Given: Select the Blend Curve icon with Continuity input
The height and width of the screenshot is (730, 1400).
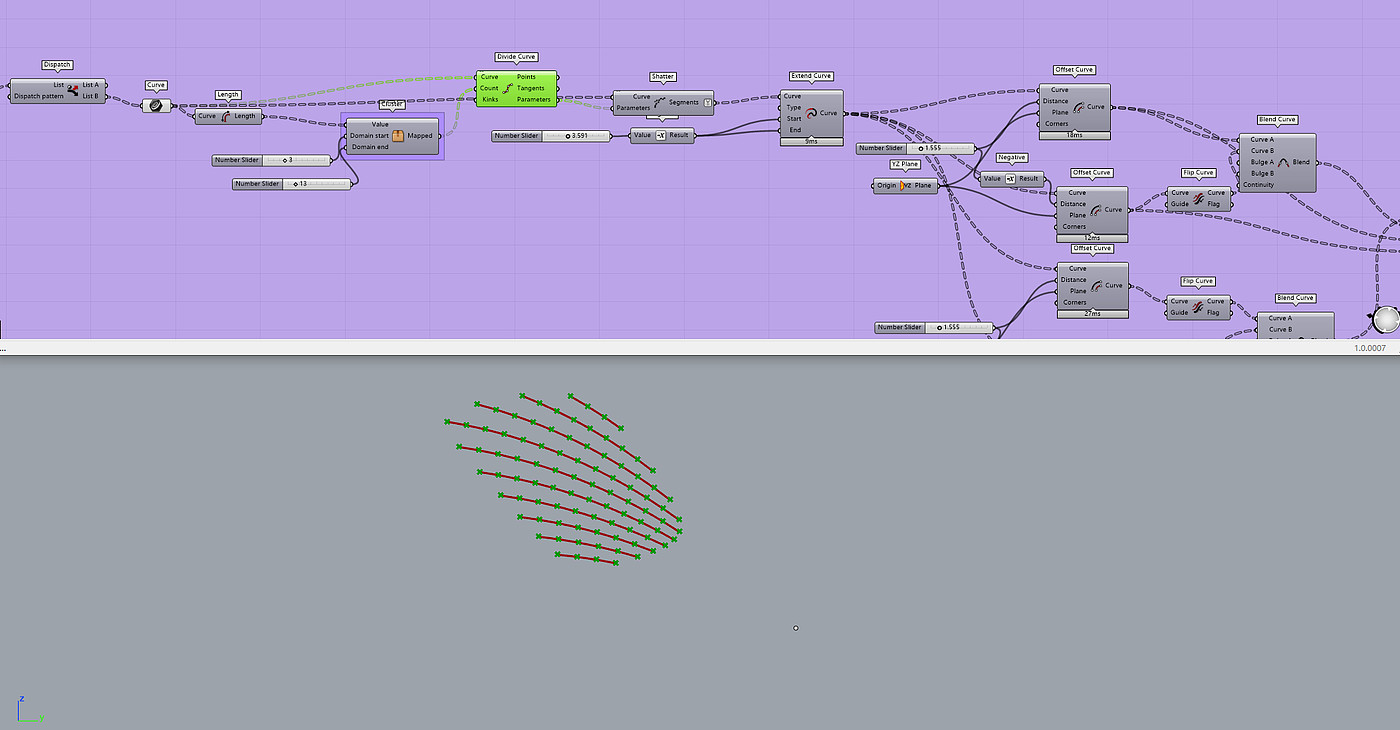Looking at the screenshot, I should click(x=1284, y=162).
